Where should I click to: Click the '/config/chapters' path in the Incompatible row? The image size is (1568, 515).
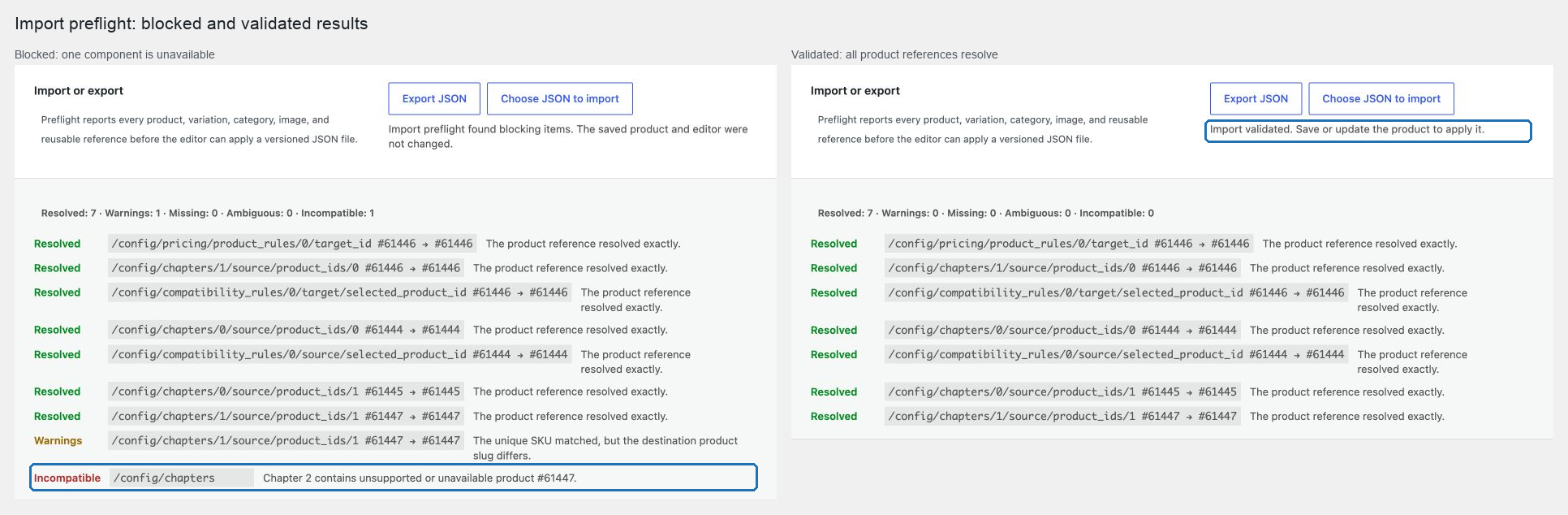point(182,478)
